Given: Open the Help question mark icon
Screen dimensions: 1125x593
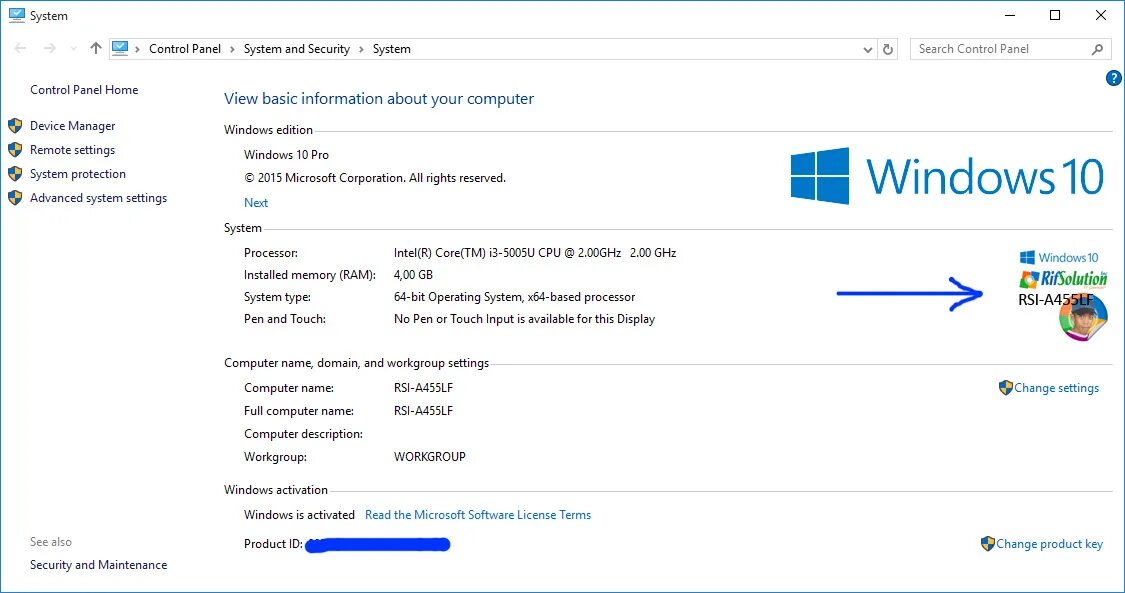Looking at the screenshot, I should 1114,77.
